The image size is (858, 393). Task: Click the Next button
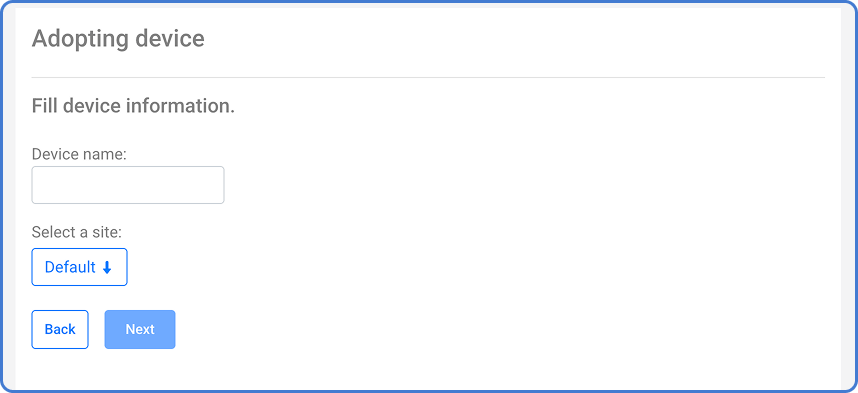click(140, 330)
